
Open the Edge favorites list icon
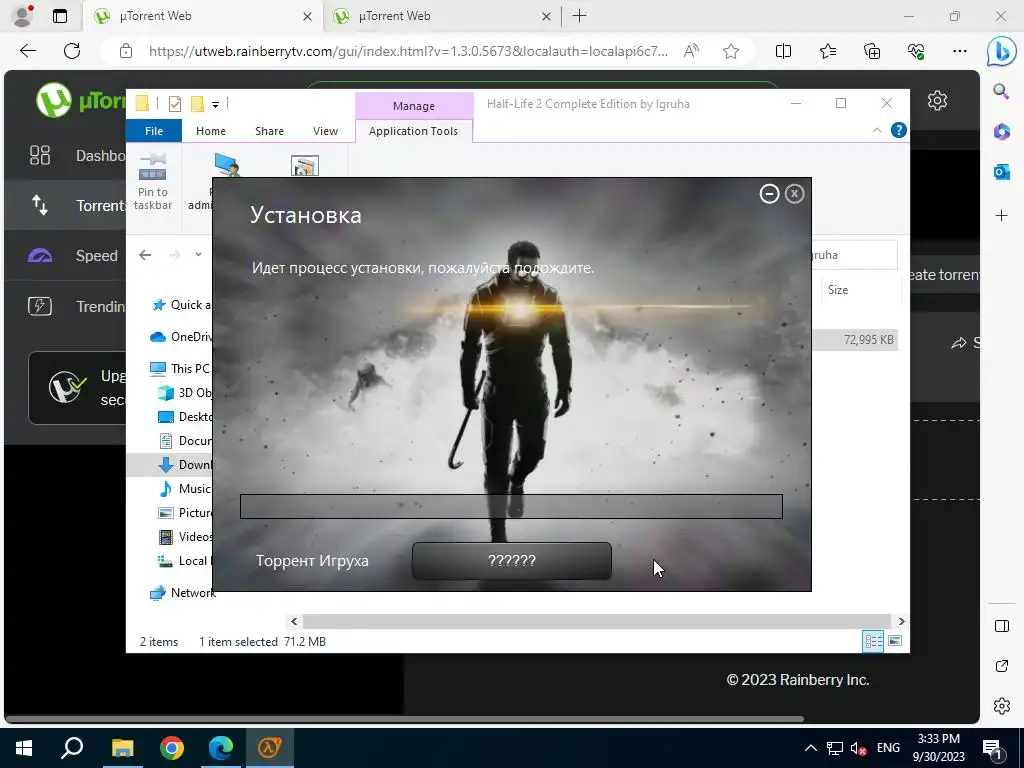click(x=827, y=51)
